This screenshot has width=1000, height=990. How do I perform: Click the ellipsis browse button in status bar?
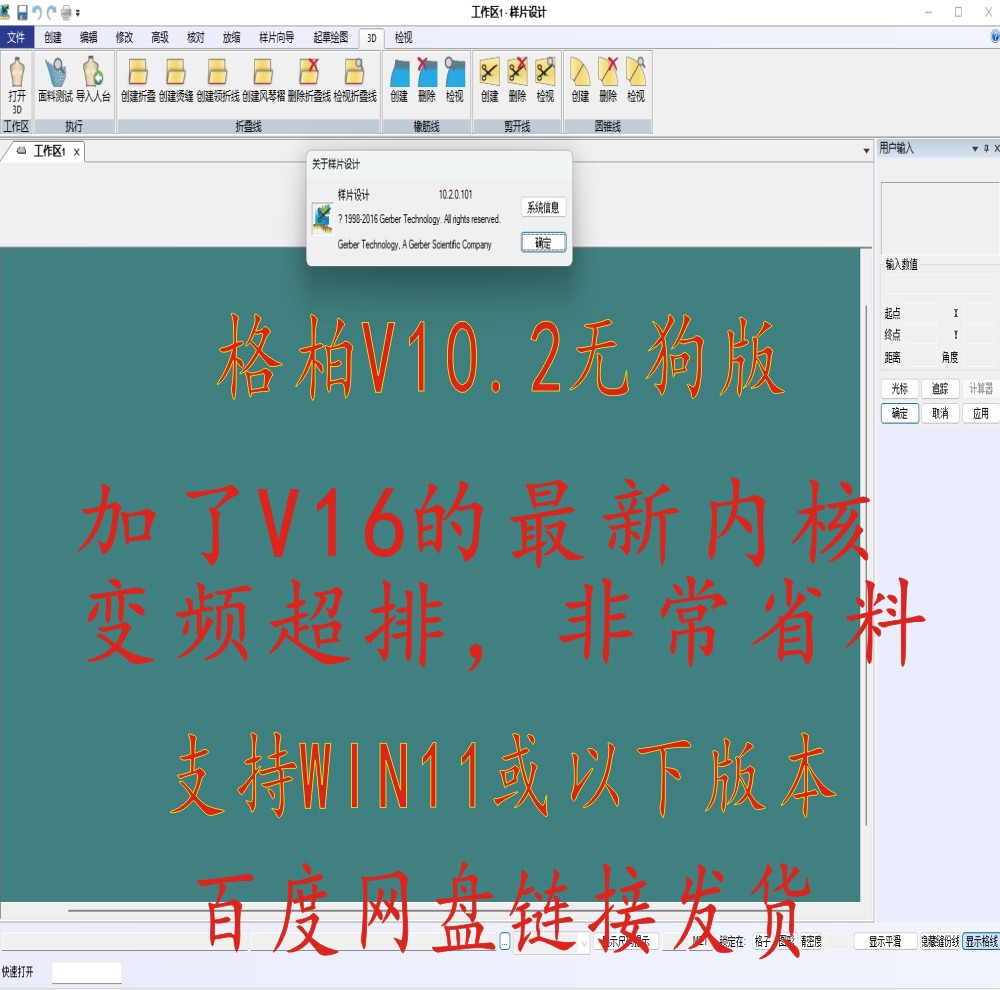[x=504, y=942]
